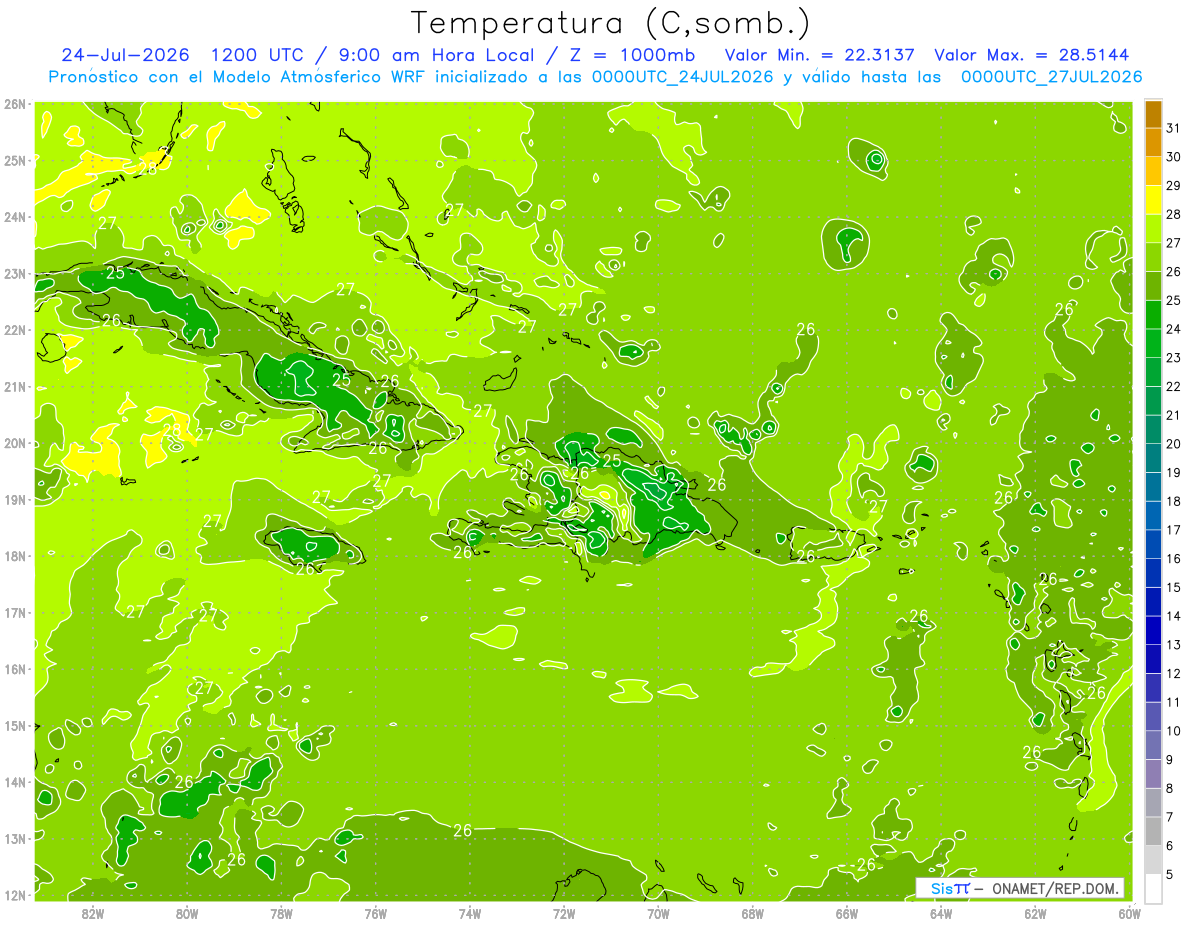Click the "Sisπ" logo text
This screenshot has height=927, width=1200.
pyautogui.click(x=950, y=888)
